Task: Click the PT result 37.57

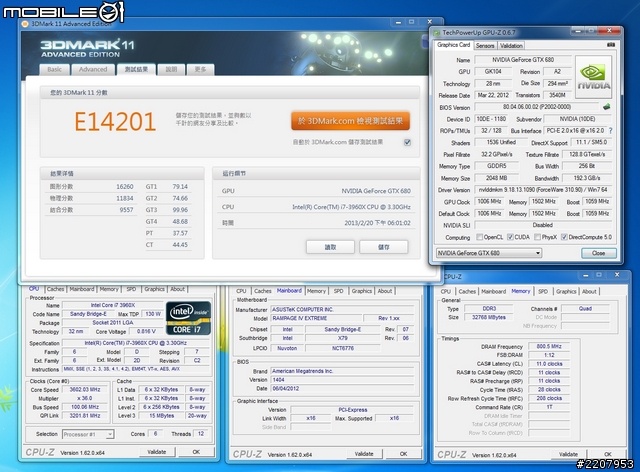Action: point(180,233)
